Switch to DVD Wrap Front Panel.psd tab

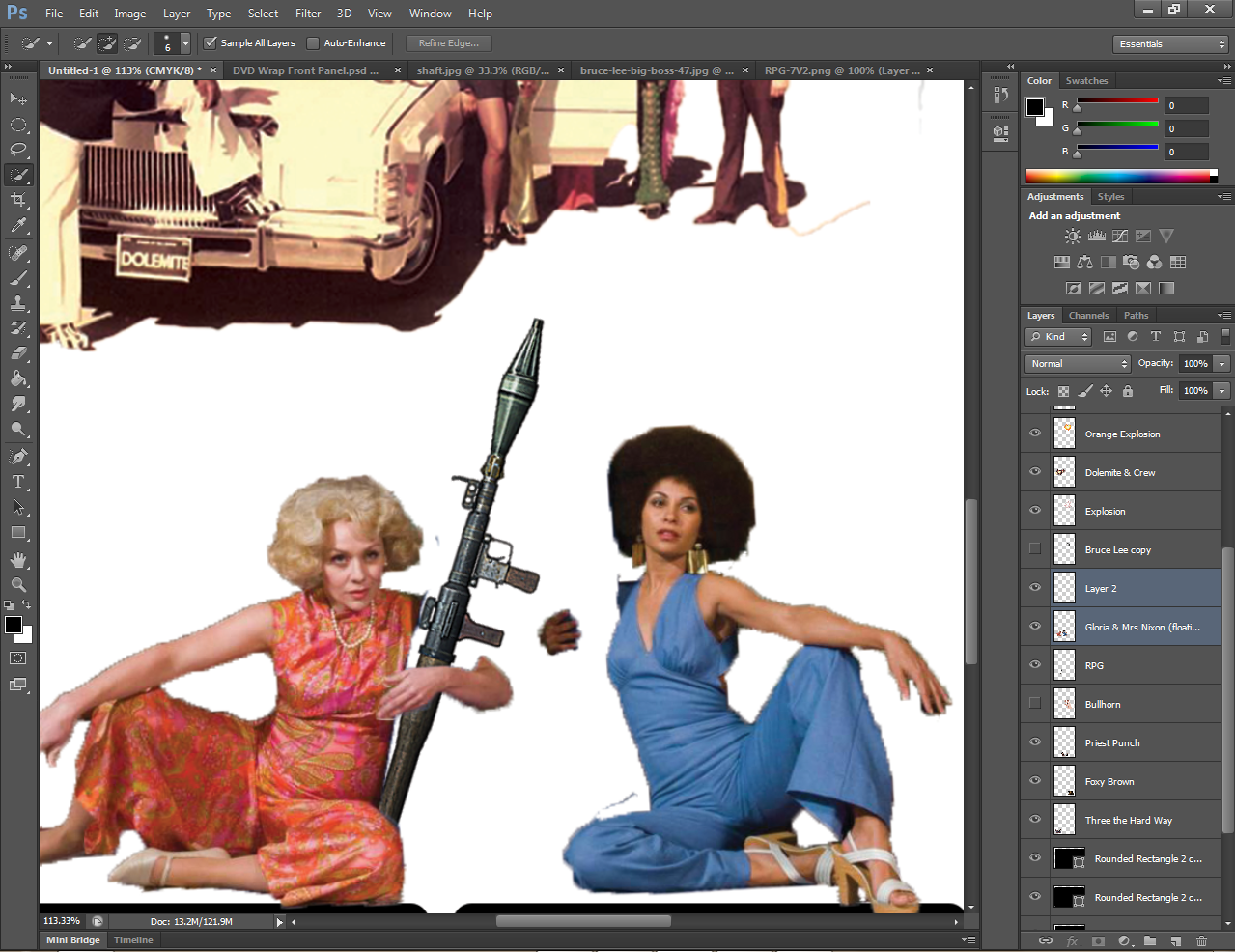[305, 70]
